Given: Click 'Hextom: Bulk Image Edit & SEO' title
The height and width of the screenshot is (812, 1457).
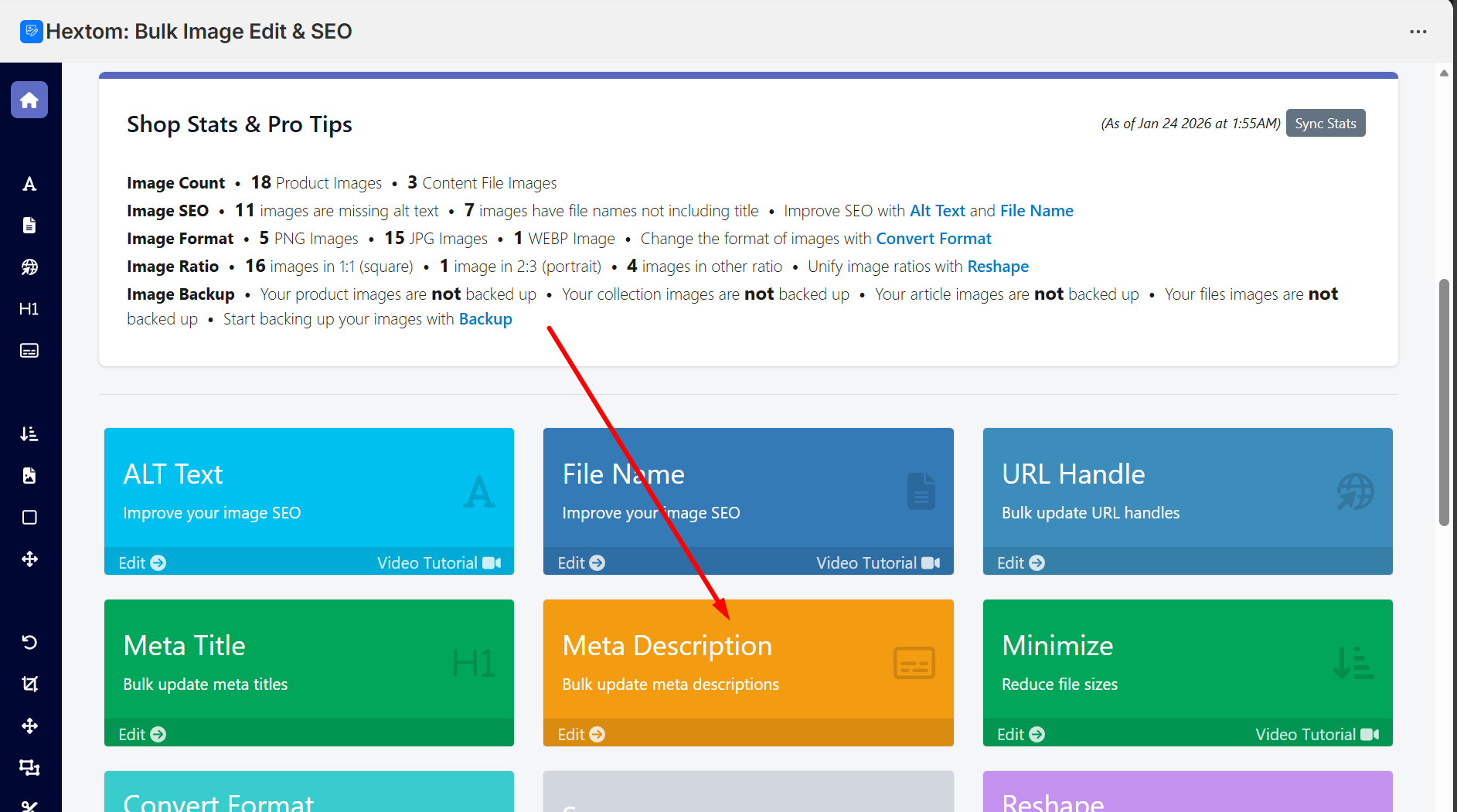Looking at the screenshot, I should (199, 32).
